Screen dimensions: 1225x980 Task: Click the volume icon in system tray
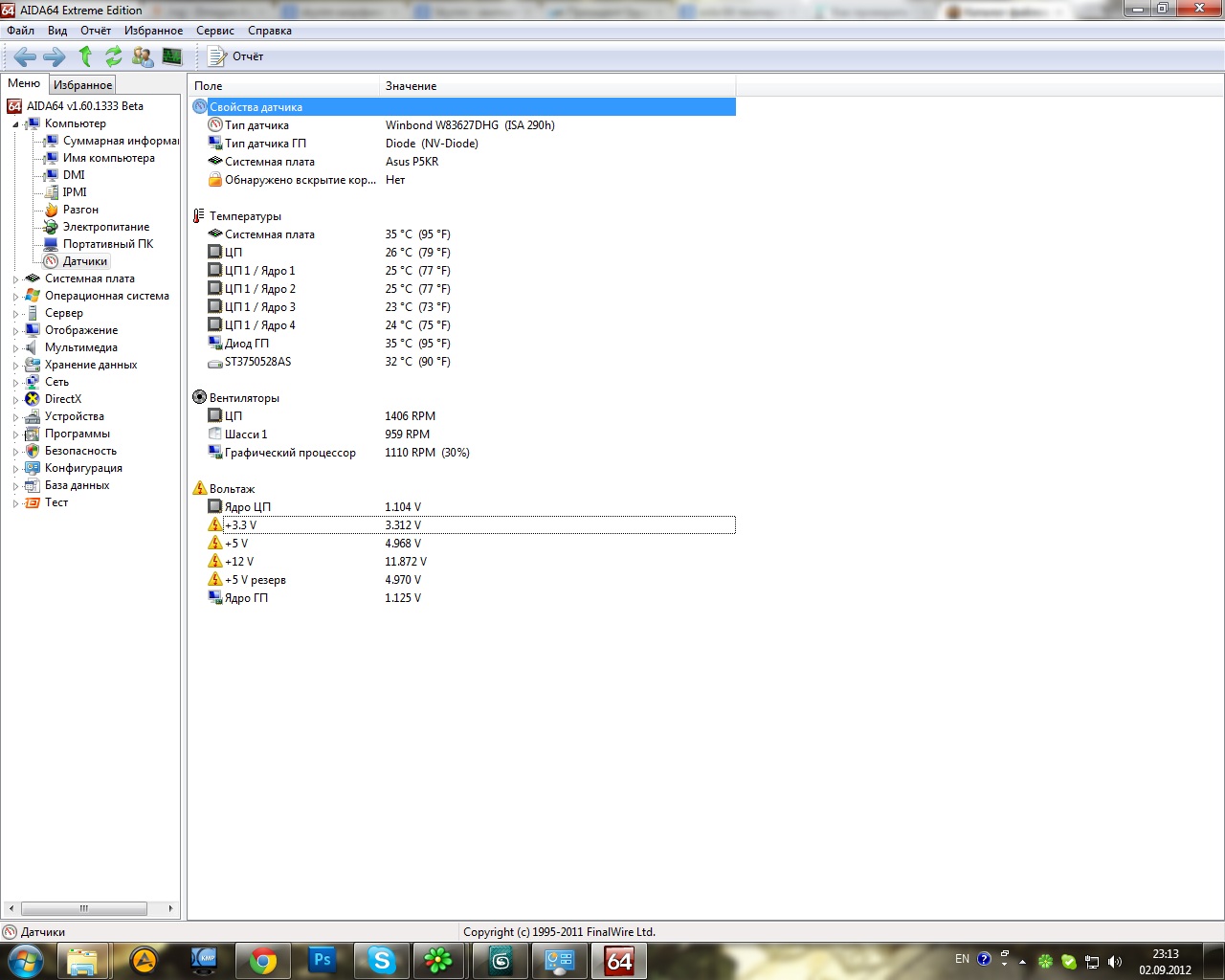1115,961
